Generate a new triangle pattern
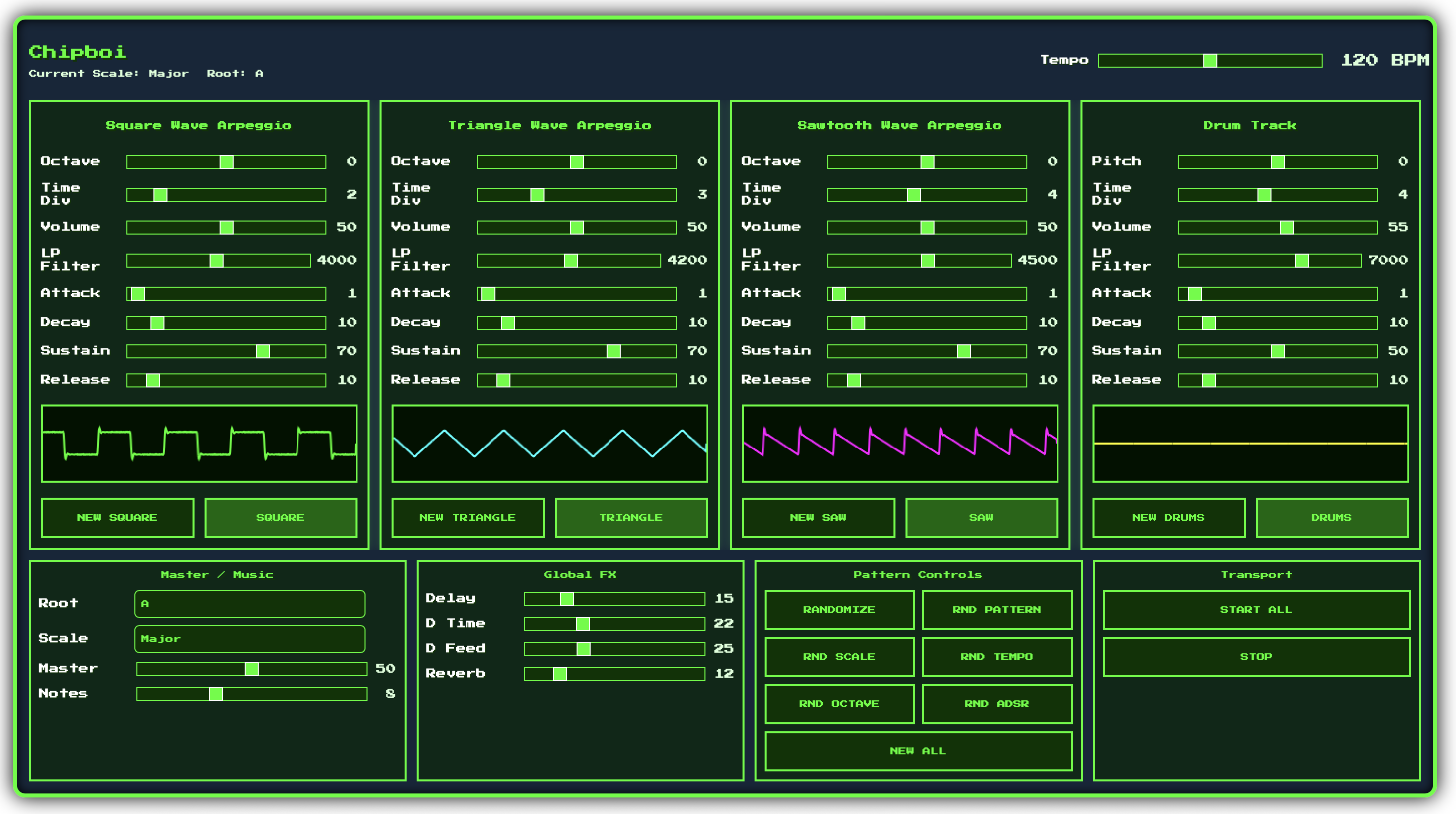This screenshot has width=1456, height=814. point(467,517)
